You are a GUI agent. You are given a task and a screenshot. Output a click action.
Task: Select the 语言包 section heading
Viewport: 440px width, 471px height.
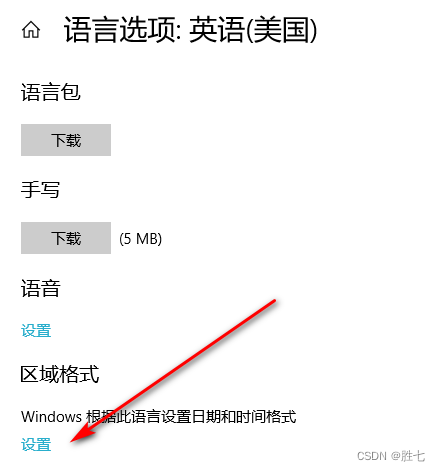(x=51, y=92)
